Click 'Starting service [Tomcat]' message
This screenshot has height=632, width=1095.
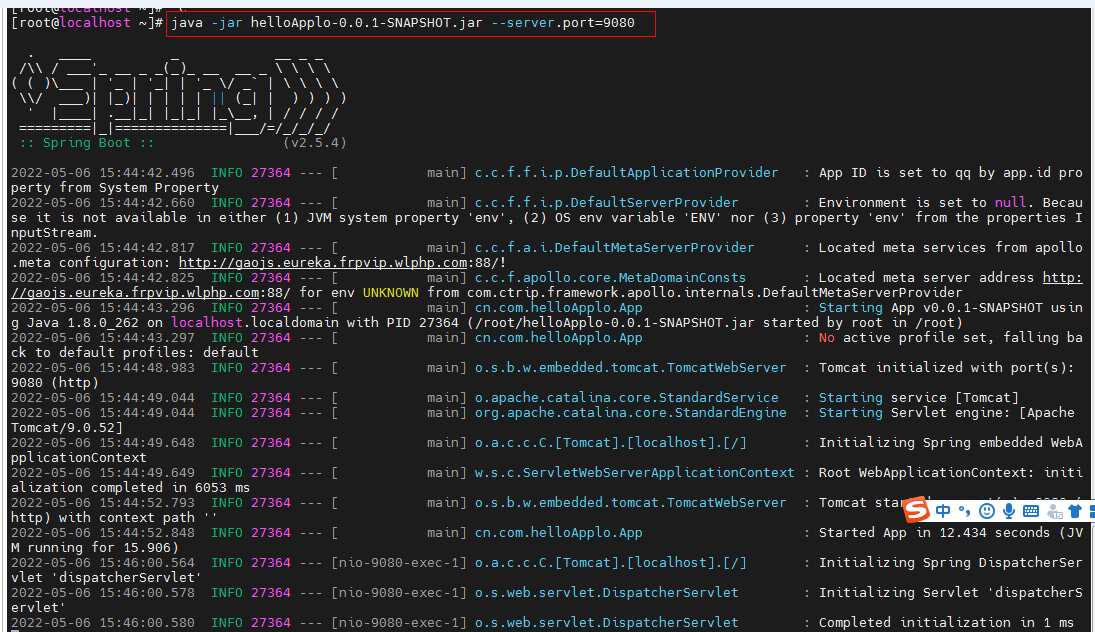pyautogui.click(x=918, y=397)
